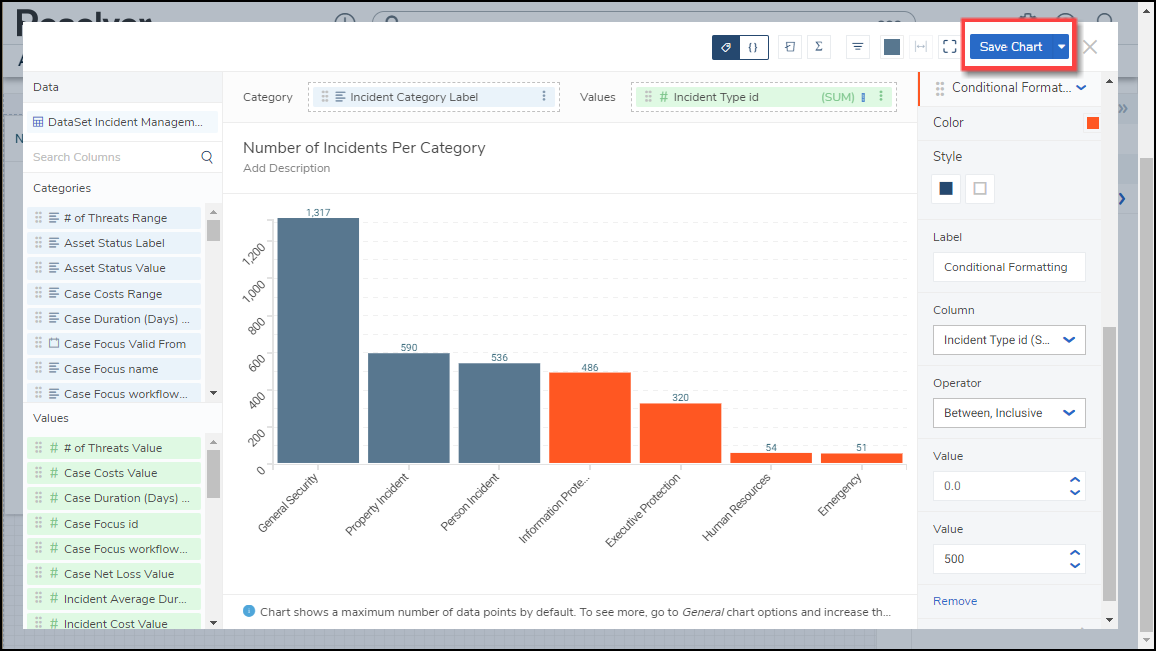Open Incident Category Label options menu

point(544,97)
